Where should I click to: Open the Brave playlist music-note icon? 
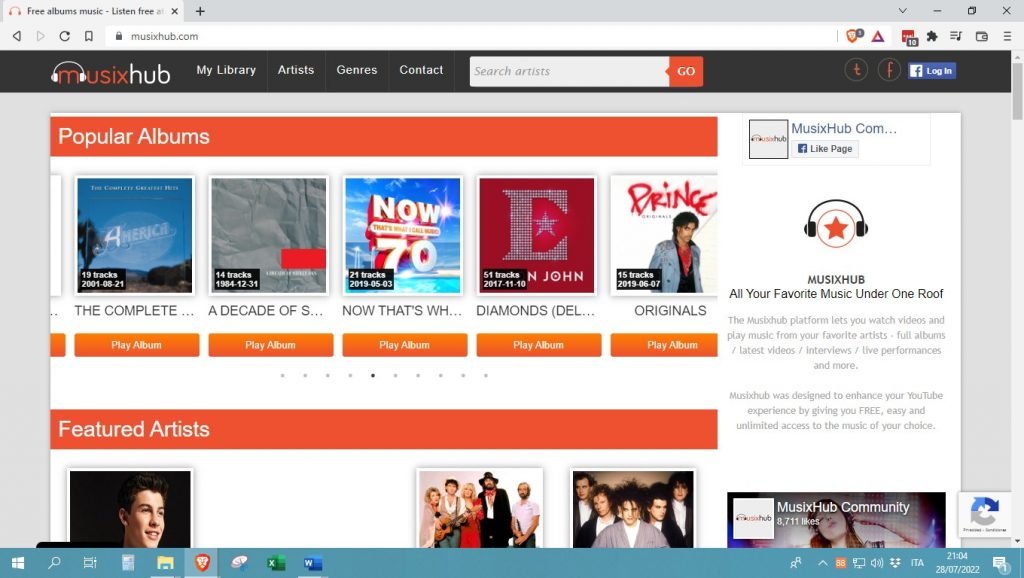[956, 36]
